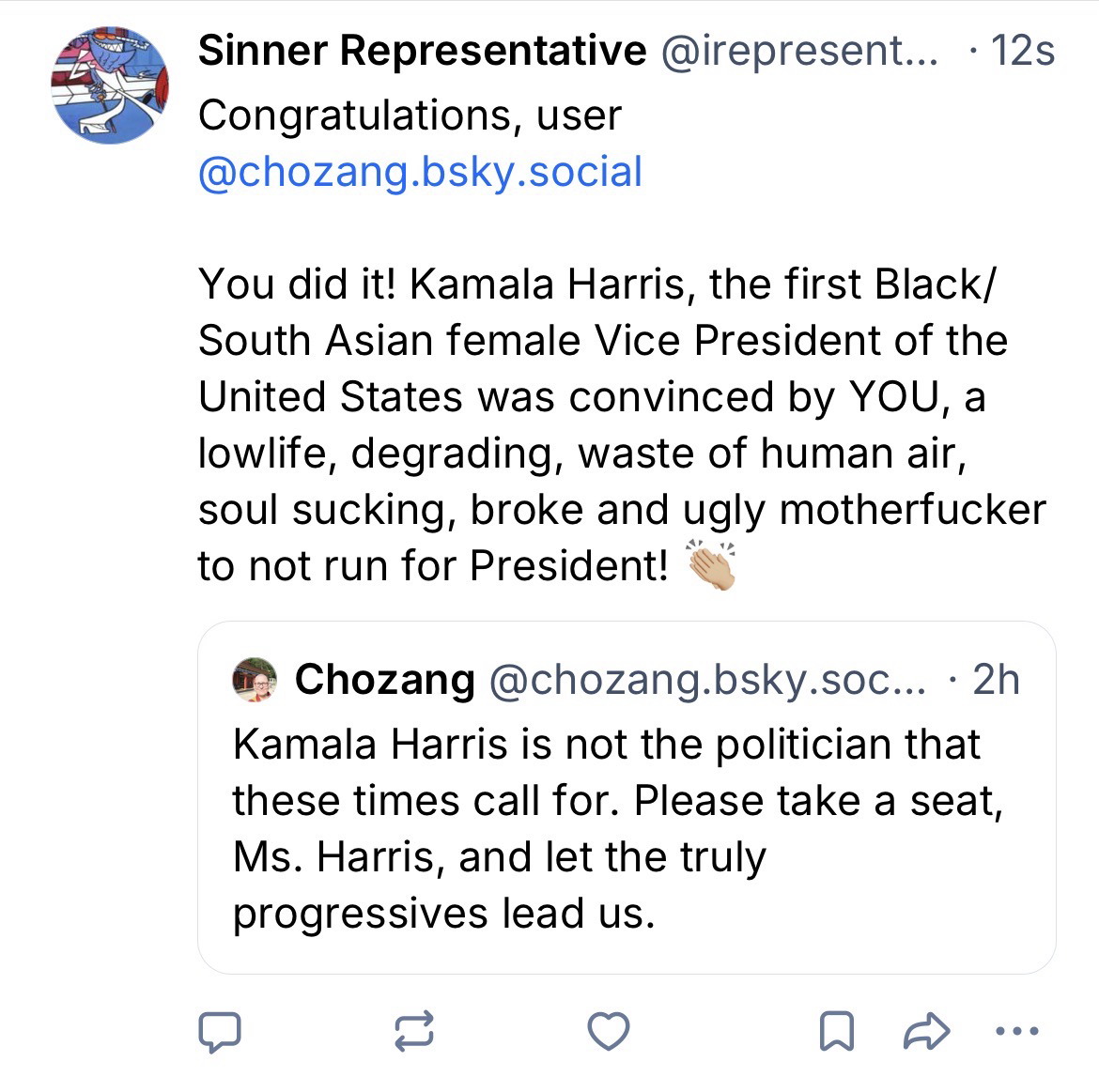Click the 12s post timestamp
The height and width of the screenshot is (1092, 1099).
pyautogui.click(x=1022, y=51)
